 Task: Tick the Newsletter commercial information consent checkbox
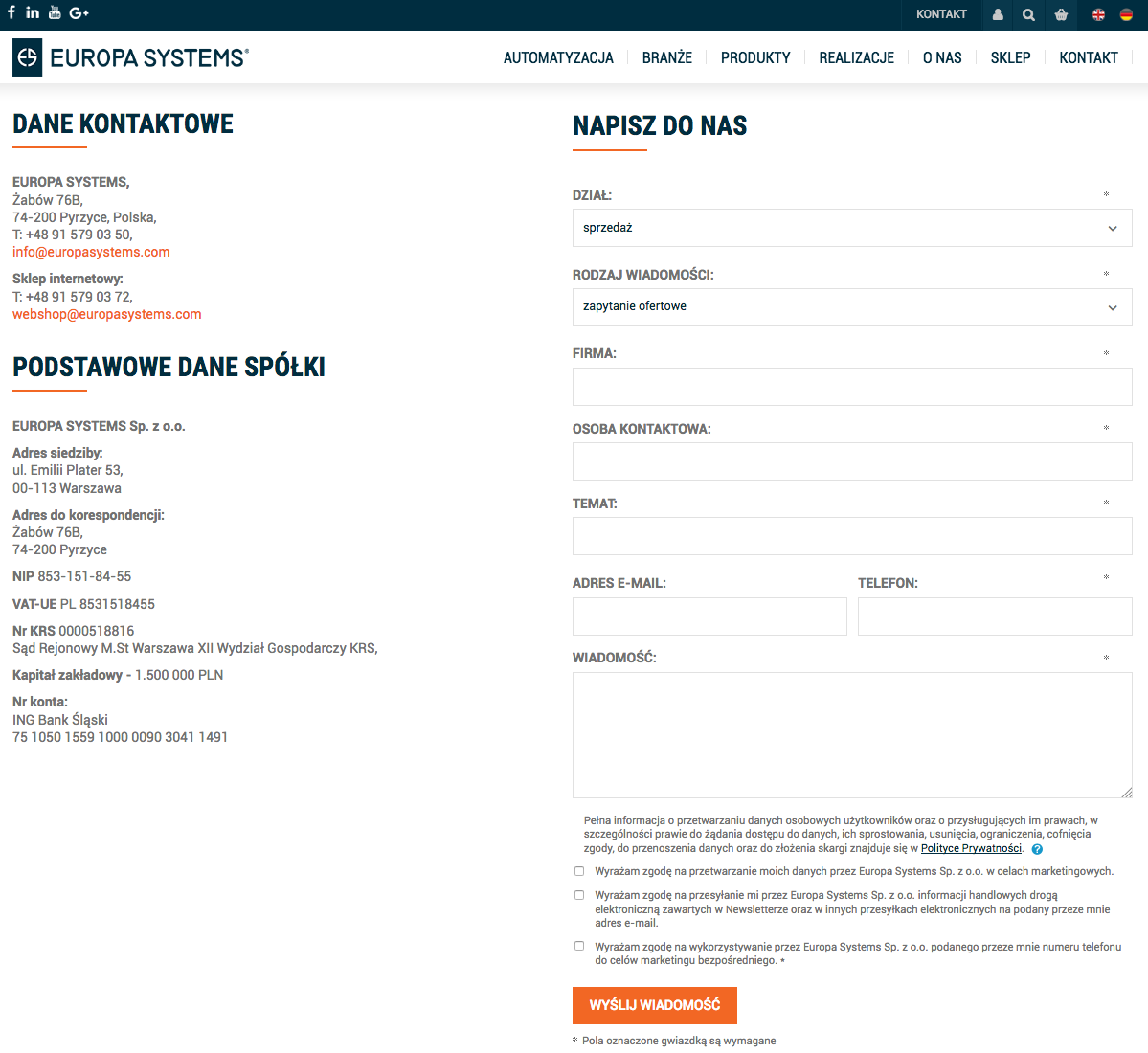[579, 895]
